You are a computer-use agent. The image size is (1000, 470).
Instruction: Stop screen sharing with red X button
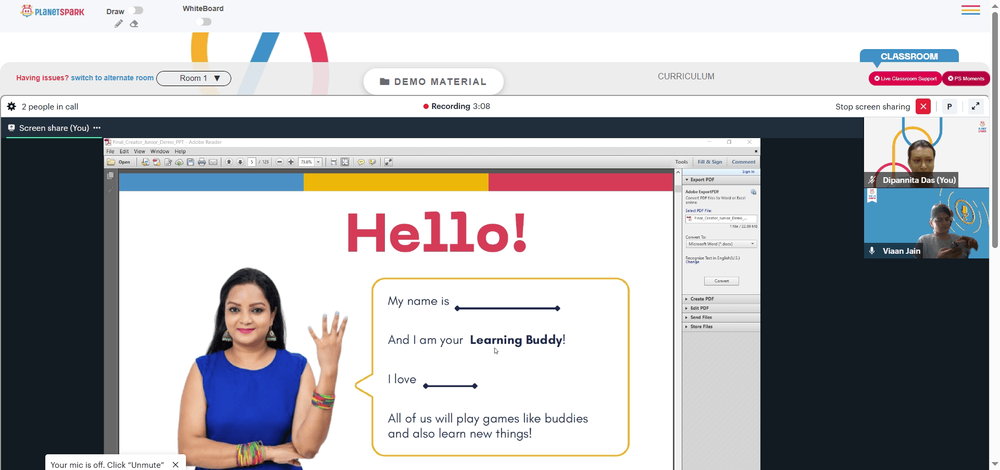923,106
